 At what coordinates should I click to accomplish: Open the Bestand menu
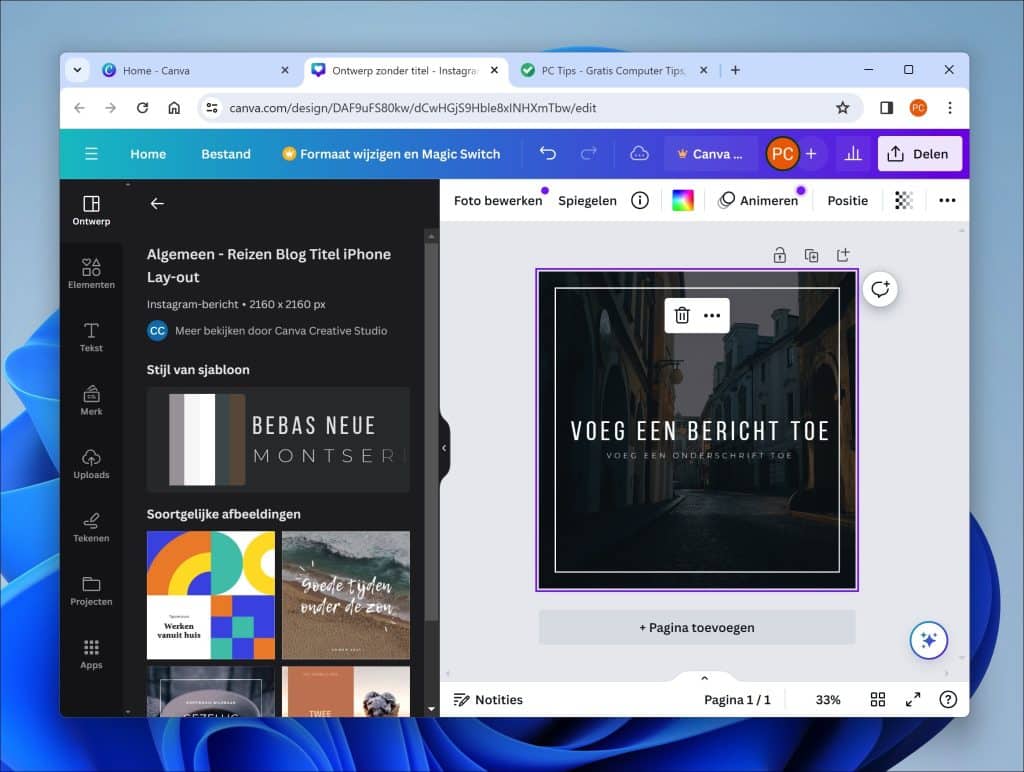226,153
